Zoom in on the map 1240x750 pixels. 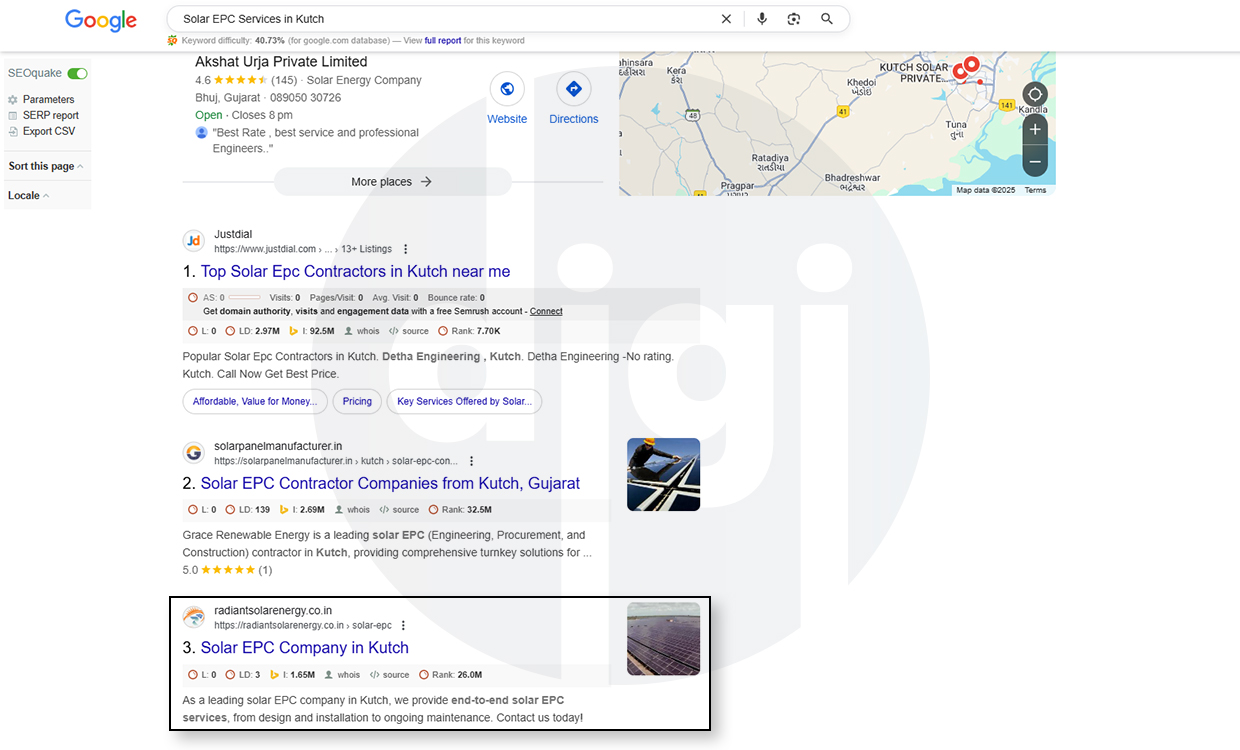[x=1035, y=129]
